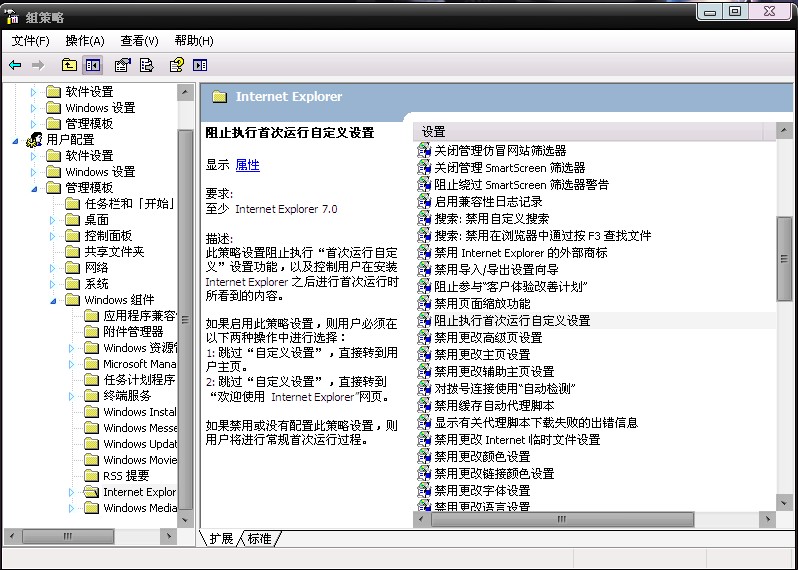Click policy icon for 关闭管理仿冒网站筛选器
The height and width of the screenshot is (570, 798).
pyautogui.click(x=424, y=151)
